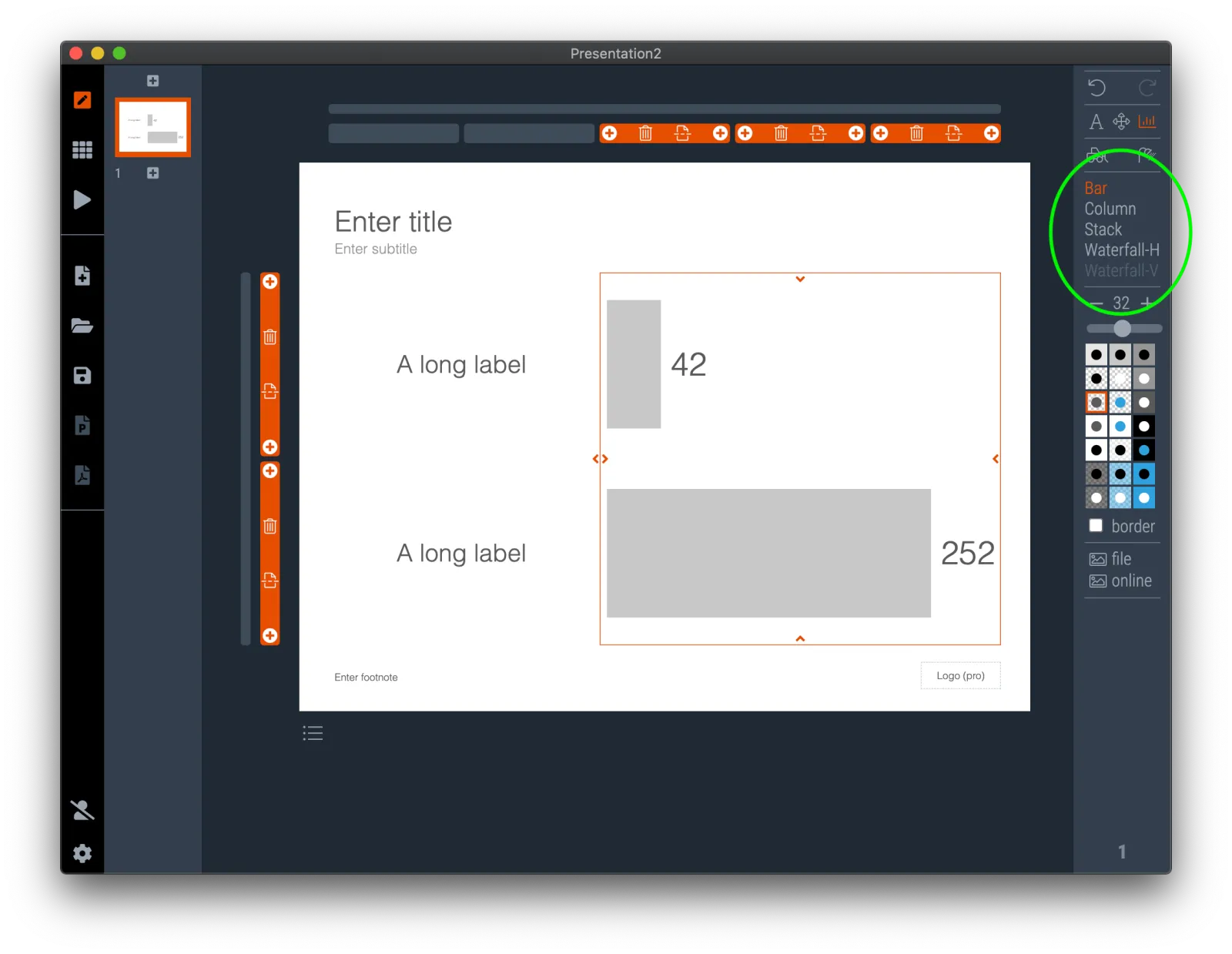
Task: Click the flag style icon in right panel
Action: pyautogui.click(x=1147, y=156)
